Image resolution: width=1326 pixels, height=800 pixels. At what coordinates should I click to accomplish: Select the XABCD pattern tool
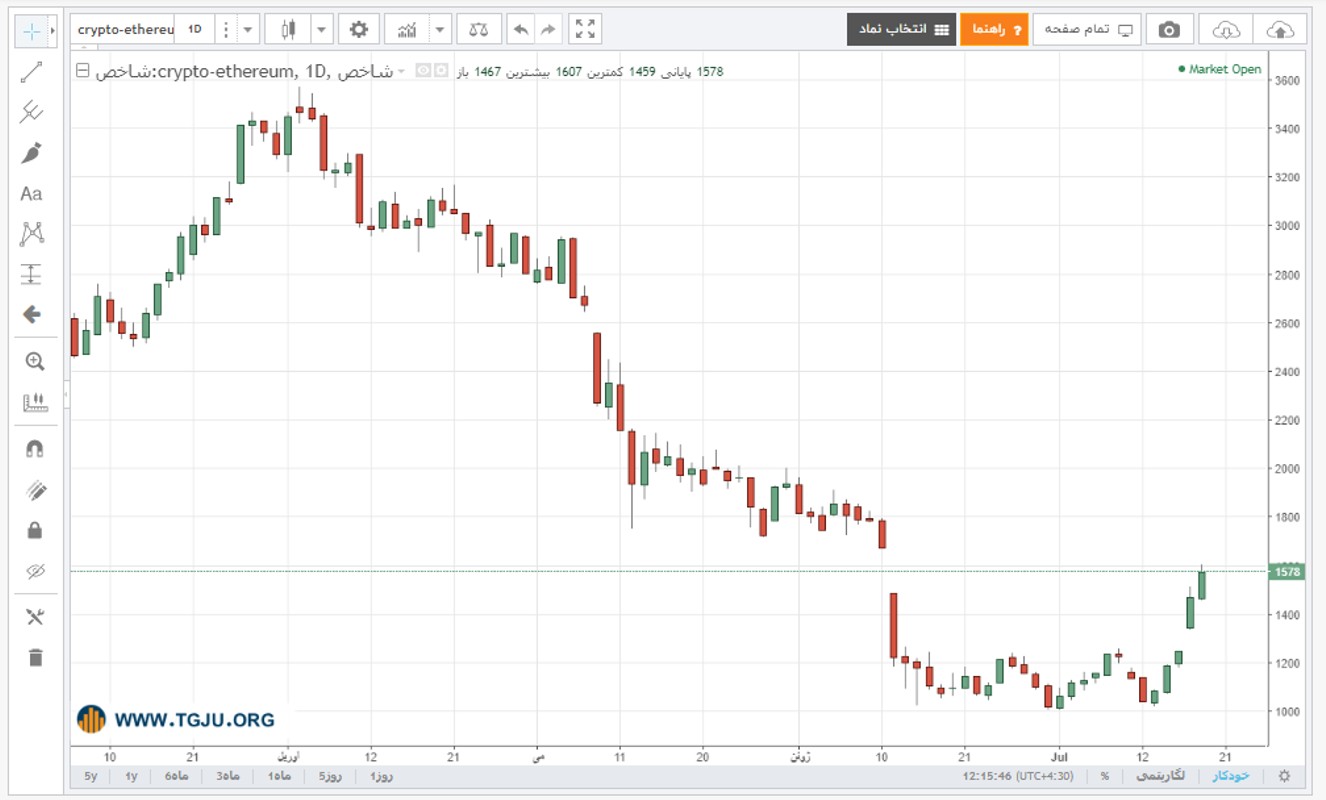(x=32, y=234)
